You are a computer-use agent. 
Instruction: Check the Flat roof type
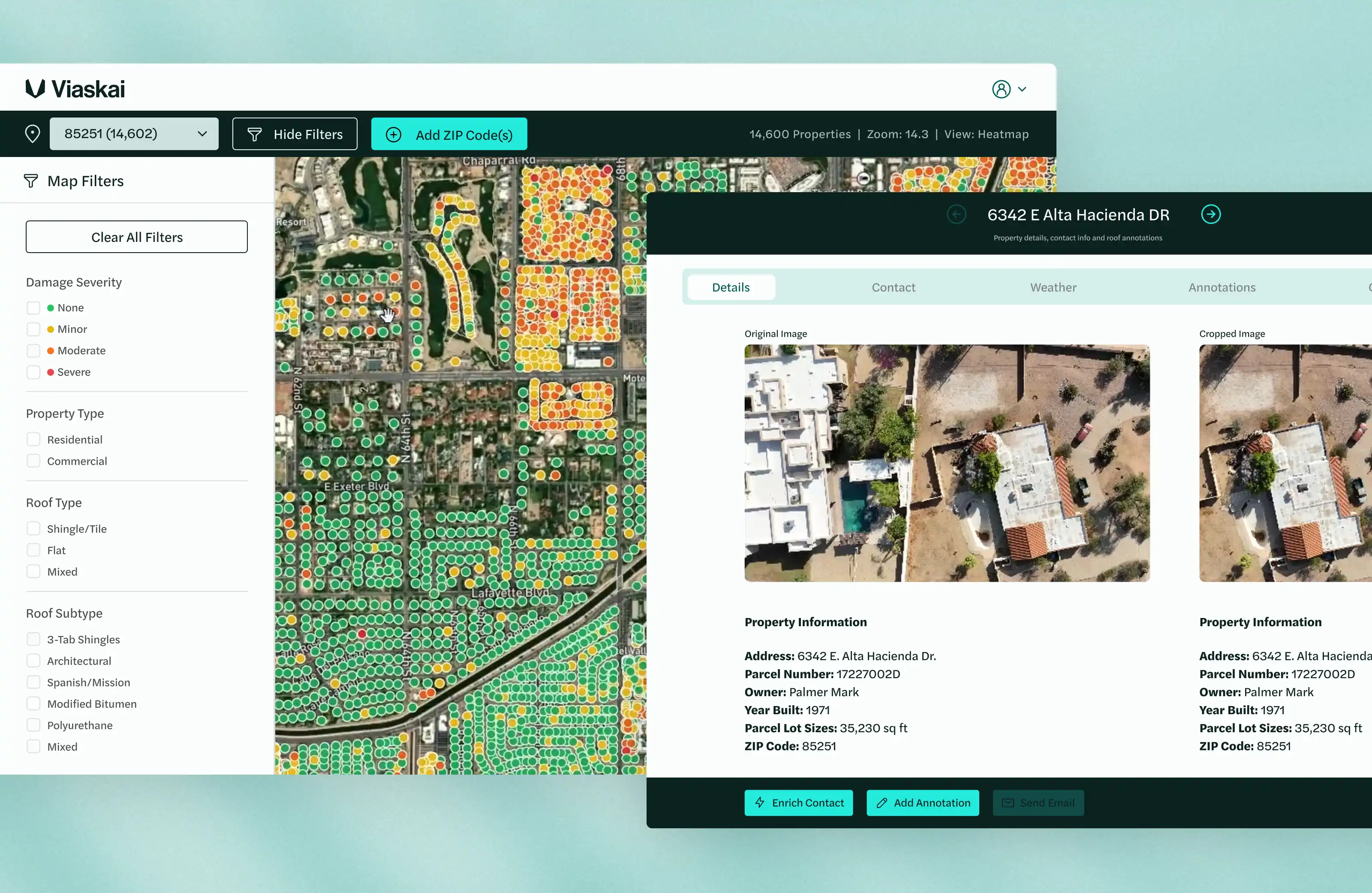tap(33, 550)
